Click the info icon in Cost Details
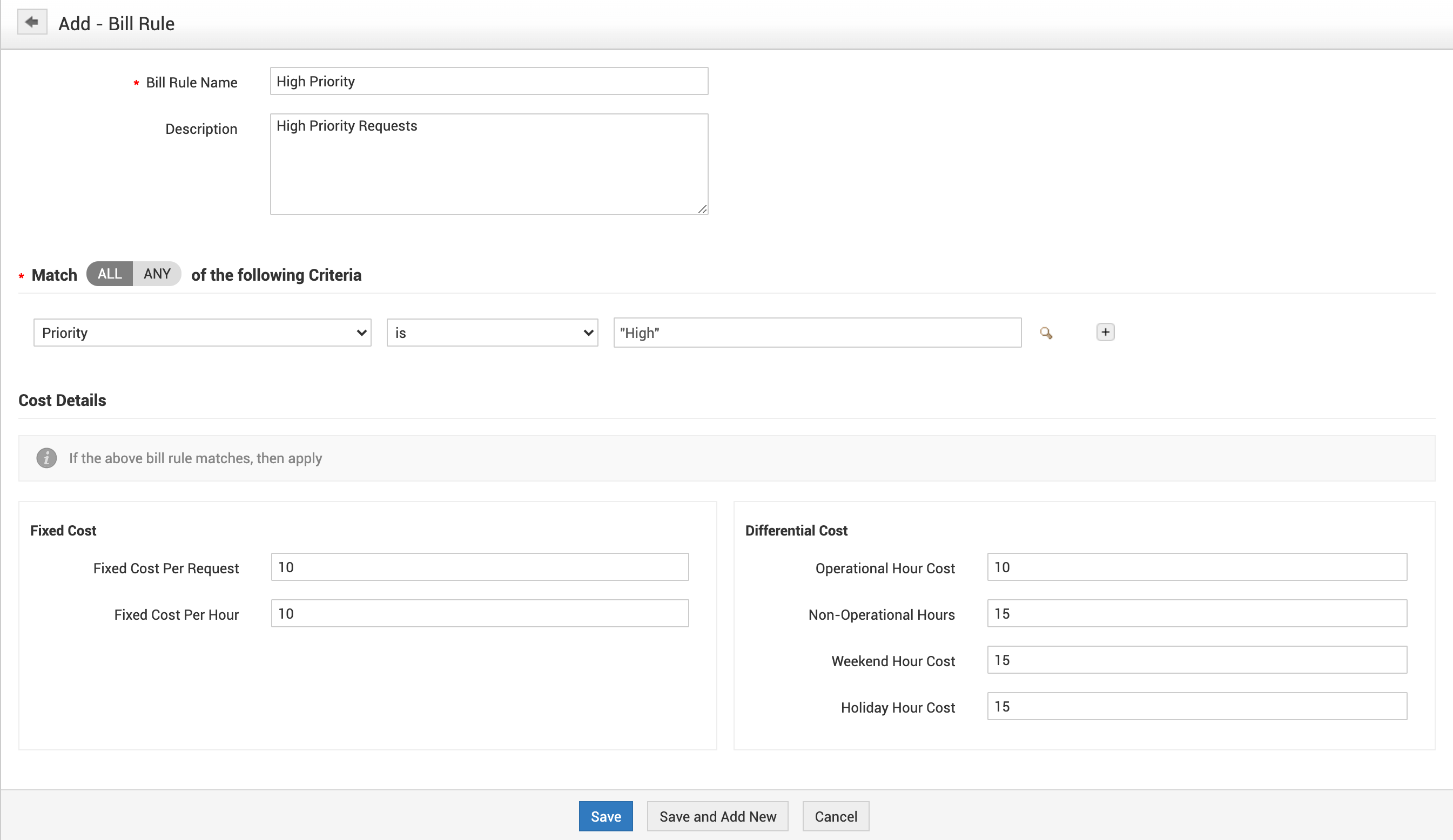 point(46,458)
